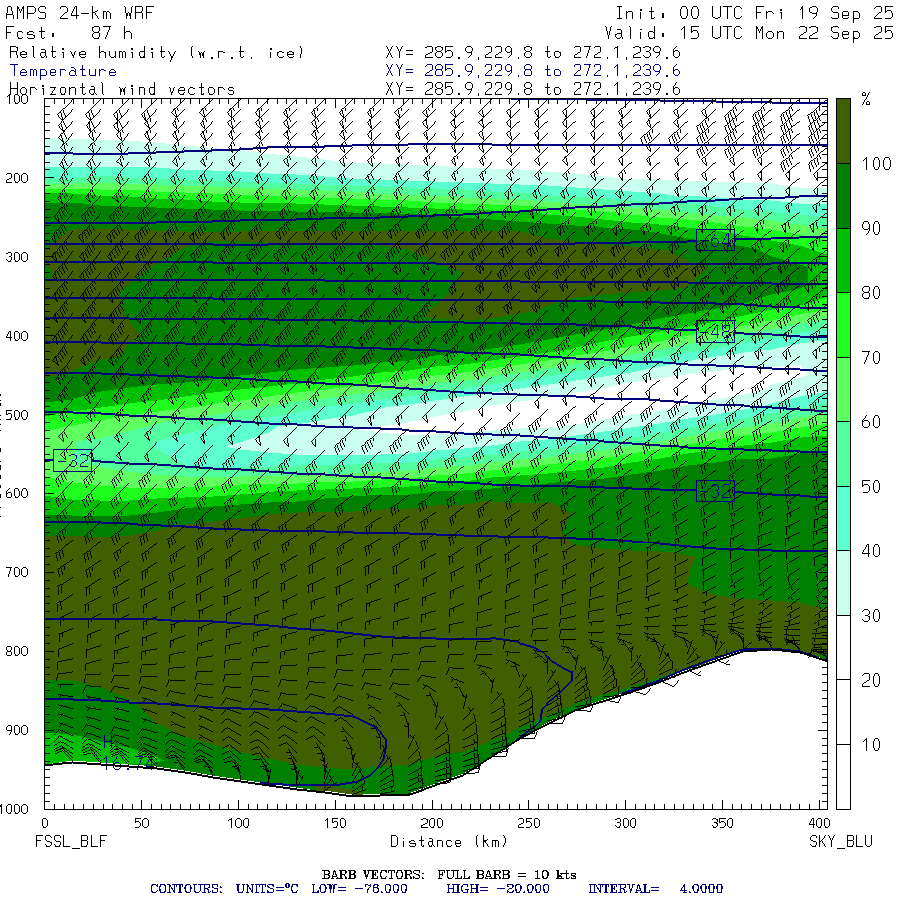Click the "%" unit label above colorbar
The width and height of the screenshot is (900, 900).
(866, 100)
